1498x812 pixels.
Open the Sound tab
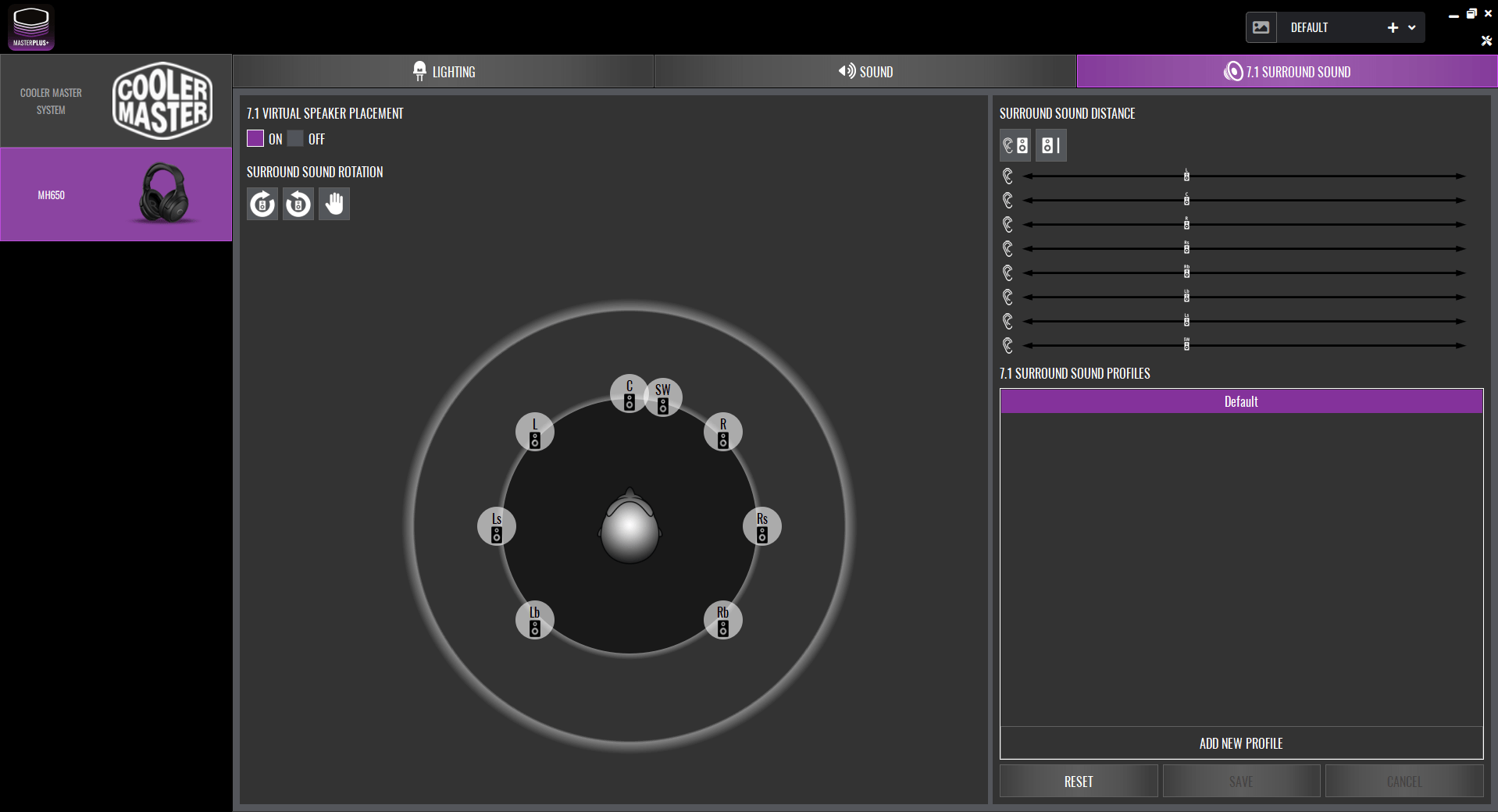[x=865, y=72]
